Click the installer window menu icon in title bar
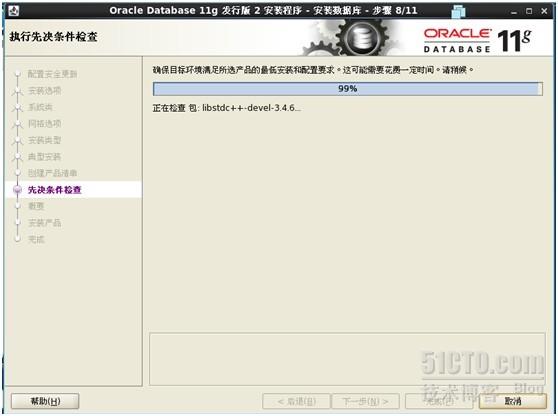This screenshot has width=558, height=416. (x=14, y=11)
